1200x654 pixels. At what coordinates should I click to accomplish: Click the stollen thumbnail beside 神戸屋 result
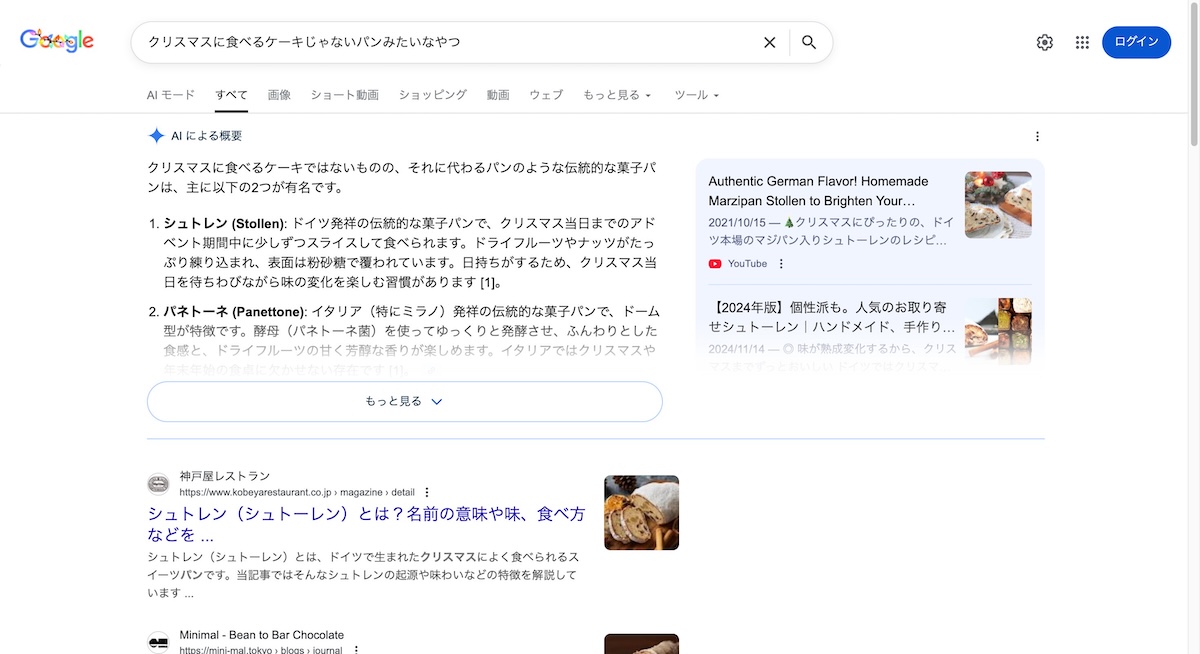coord(641,512)
